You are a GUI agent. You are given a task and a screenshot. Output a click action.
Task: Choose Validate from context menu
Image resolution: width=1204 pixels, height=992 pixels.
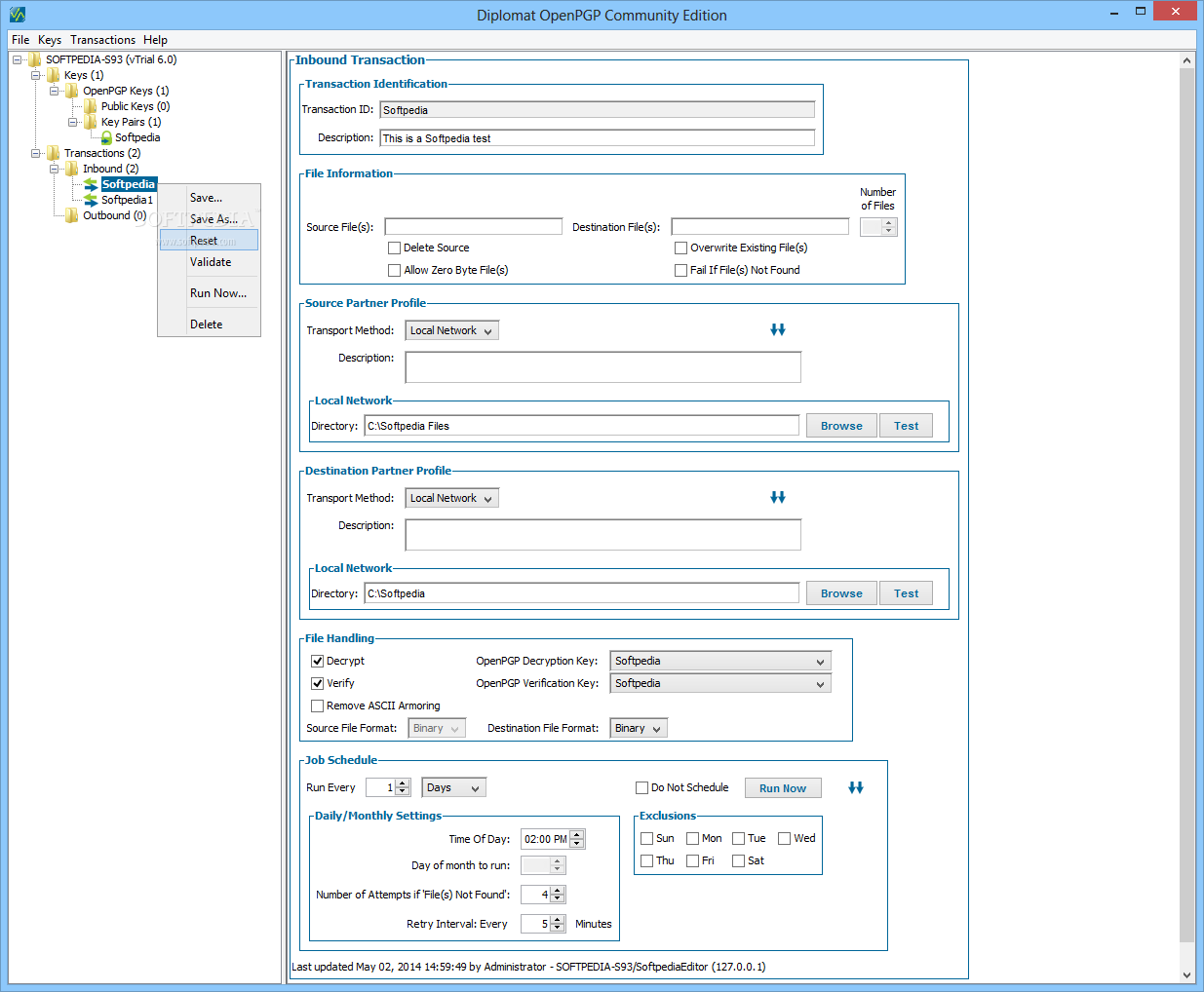pos(210,262)
